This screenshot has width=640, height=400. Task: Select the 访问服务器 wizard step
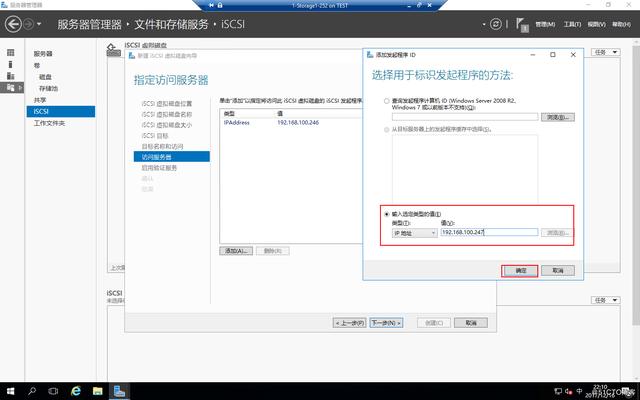[171, 157]
